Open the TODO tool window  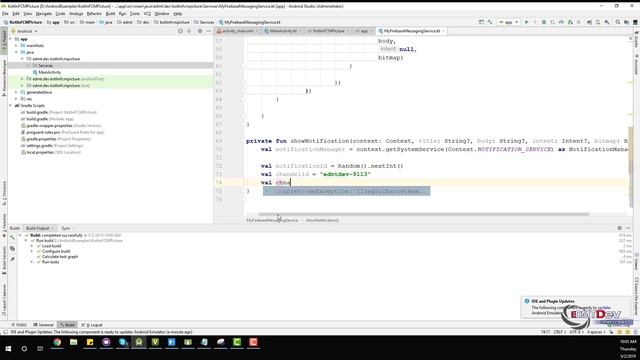[19, 325]
